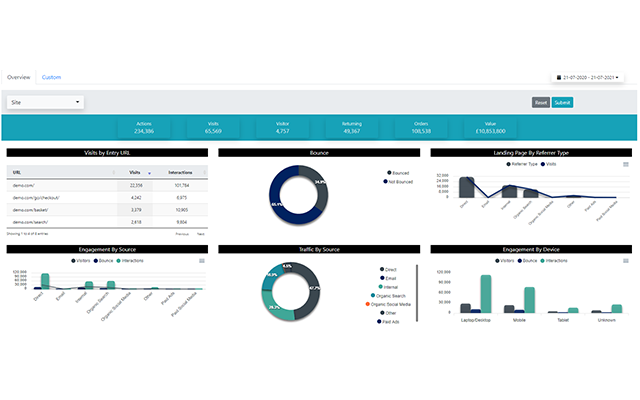Sort table by Visits column arrow
The height and width of the screenshot is (400, 640).
pos(149,173)
